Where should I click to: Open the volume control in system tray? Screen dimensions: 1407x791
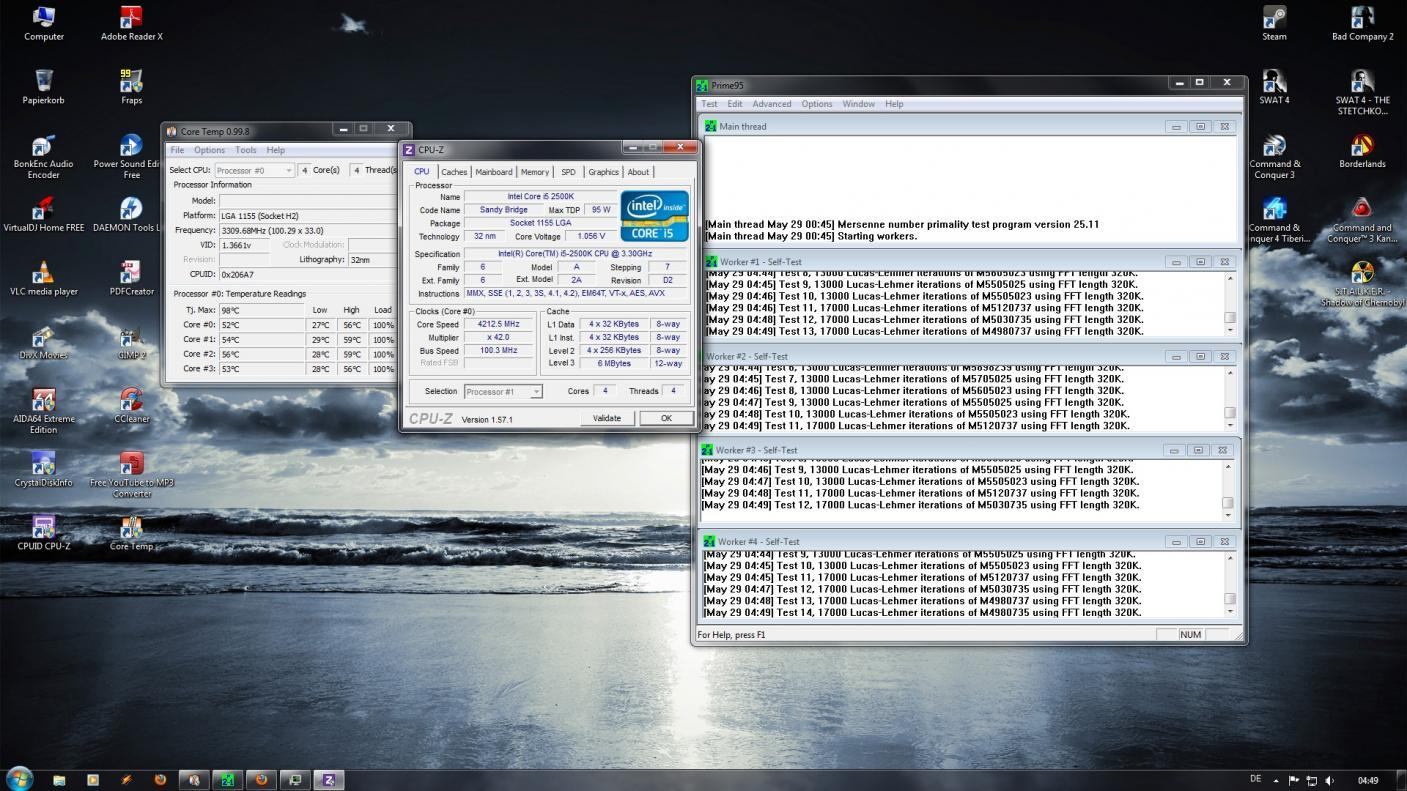[x=1329, y=780]
